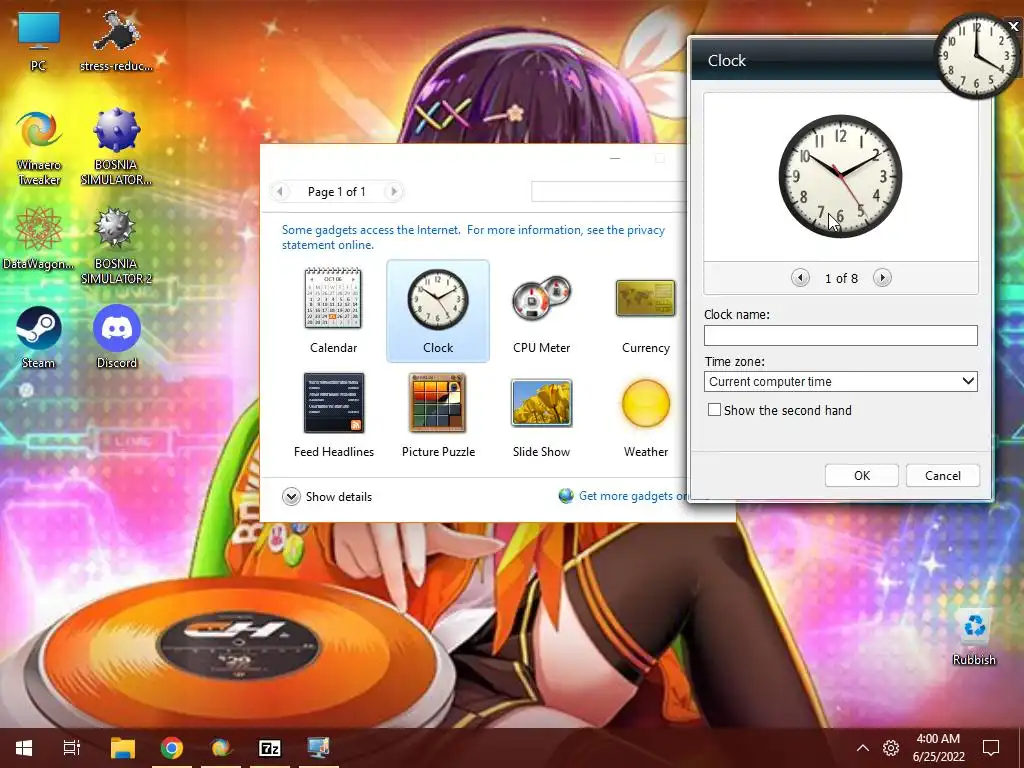Image resolution: width=1024 pixels, height=768 pixels.
Task: Open stress-reduc desktop shortcut
Action: [116, 41]
